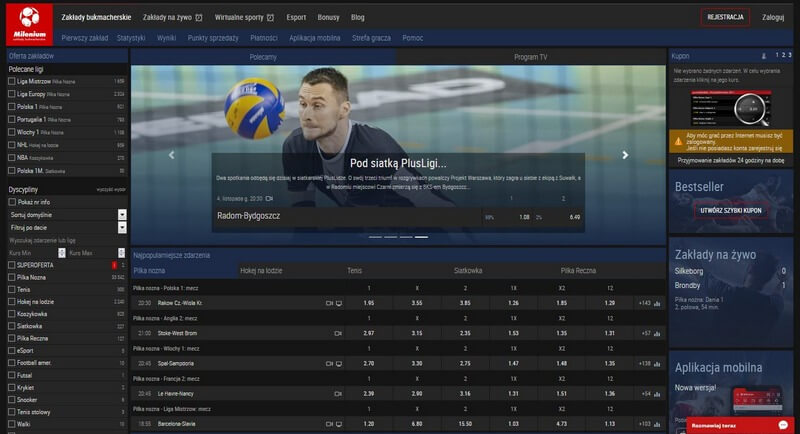Click video camera icon for Rakow Cz.-Wisla Kr.
The image size is (800, 434).
pos(329,303)
